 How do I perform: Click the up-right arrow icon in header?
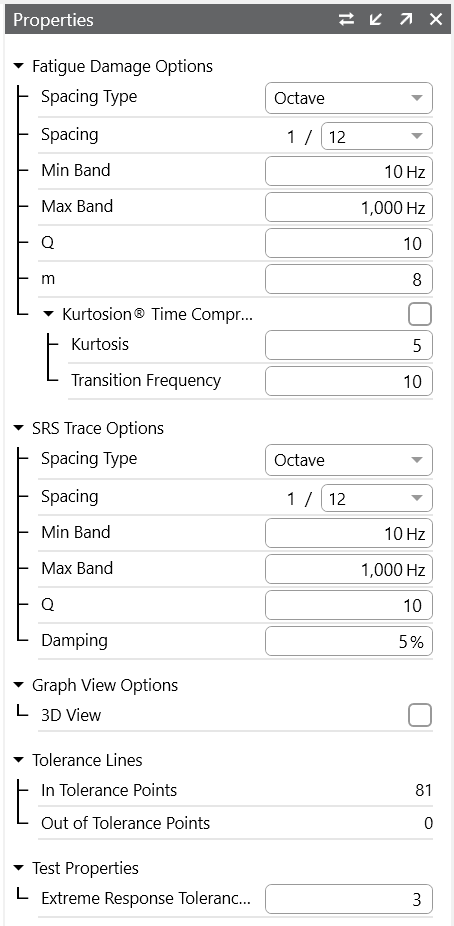tap(406, 19)
